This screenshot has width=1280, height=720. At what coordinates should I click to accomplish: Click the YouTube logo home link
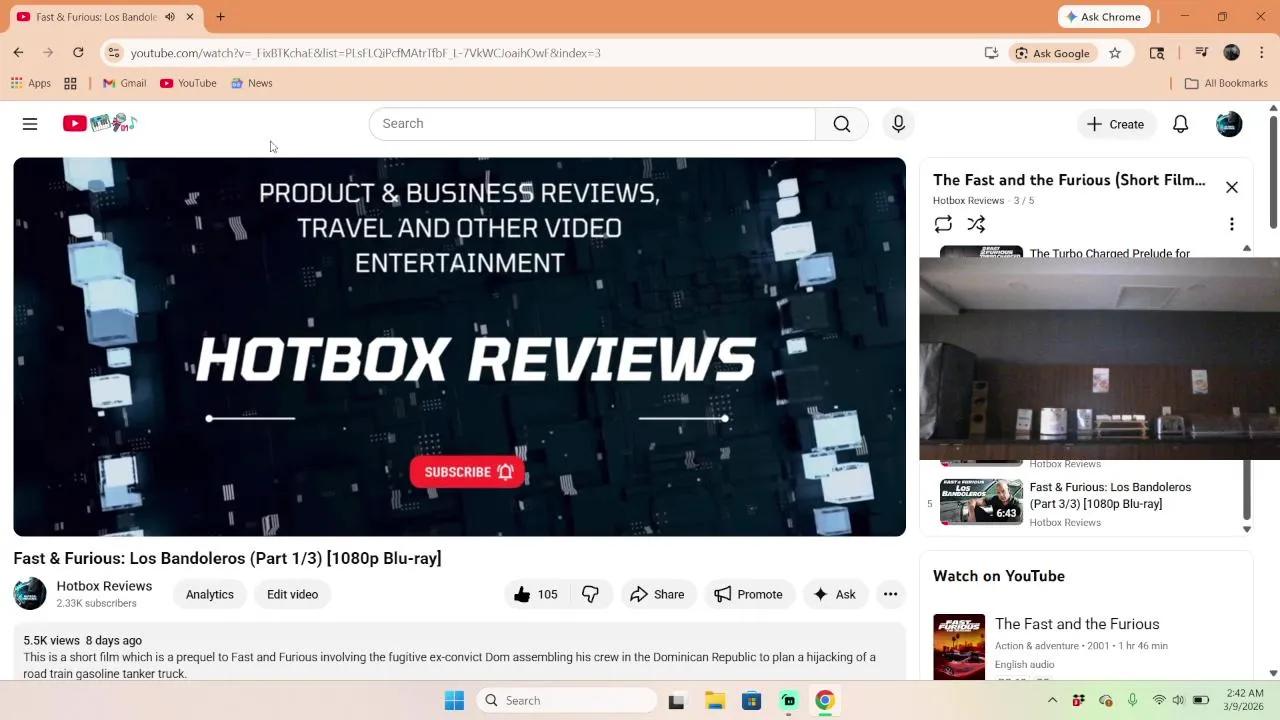coord(99,123)
